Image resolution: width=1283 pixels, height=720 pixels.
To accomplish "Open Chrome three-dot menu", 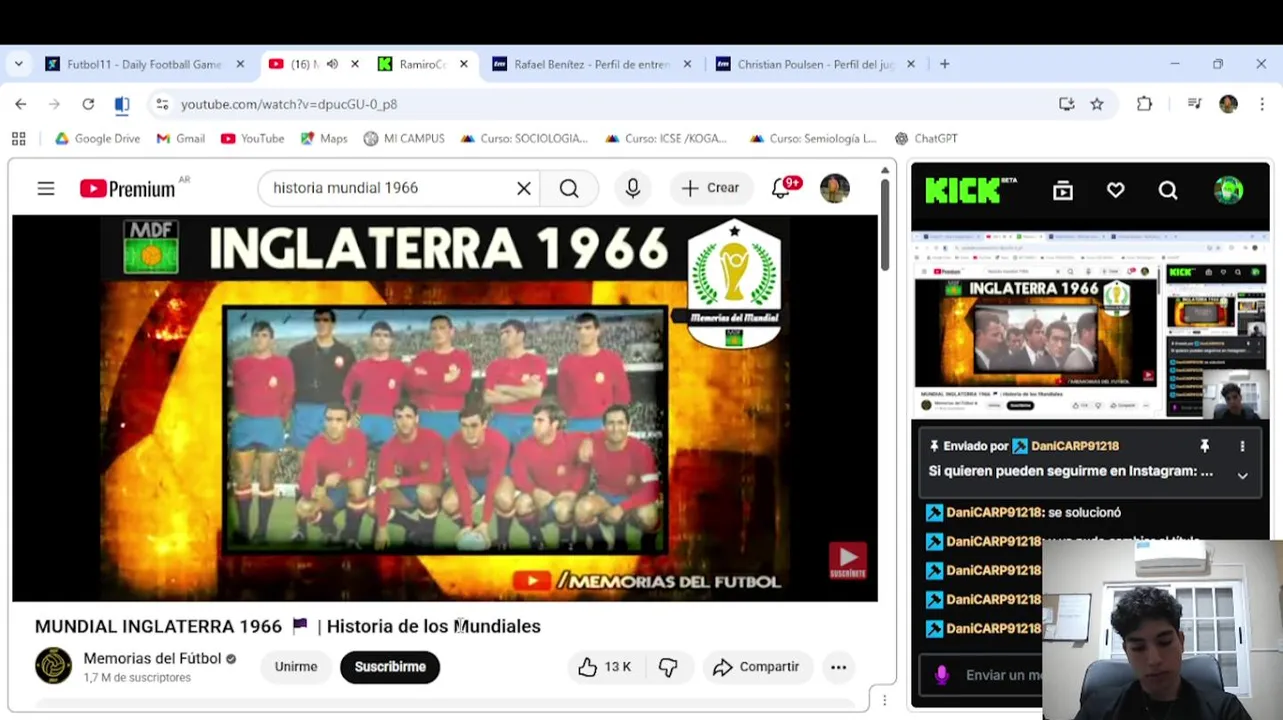I will pyautogui.click(x=1262, y=104).
